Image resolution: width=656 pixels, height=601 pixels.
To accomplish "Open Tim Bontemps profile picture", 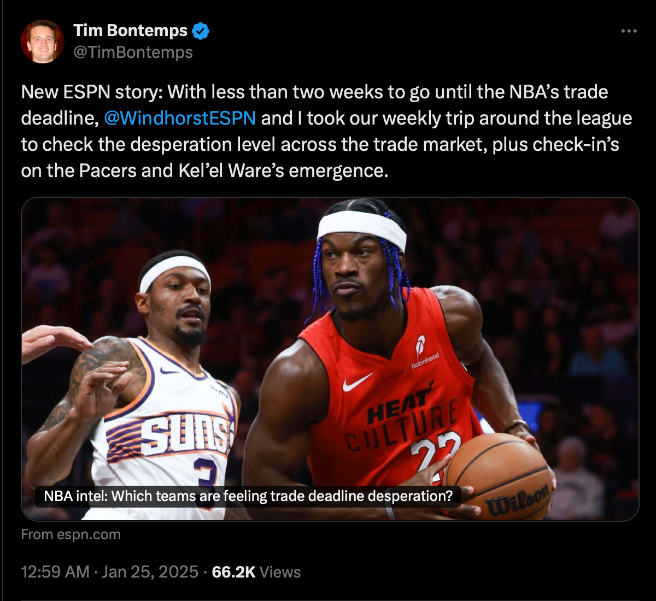I will pos(42,41).
